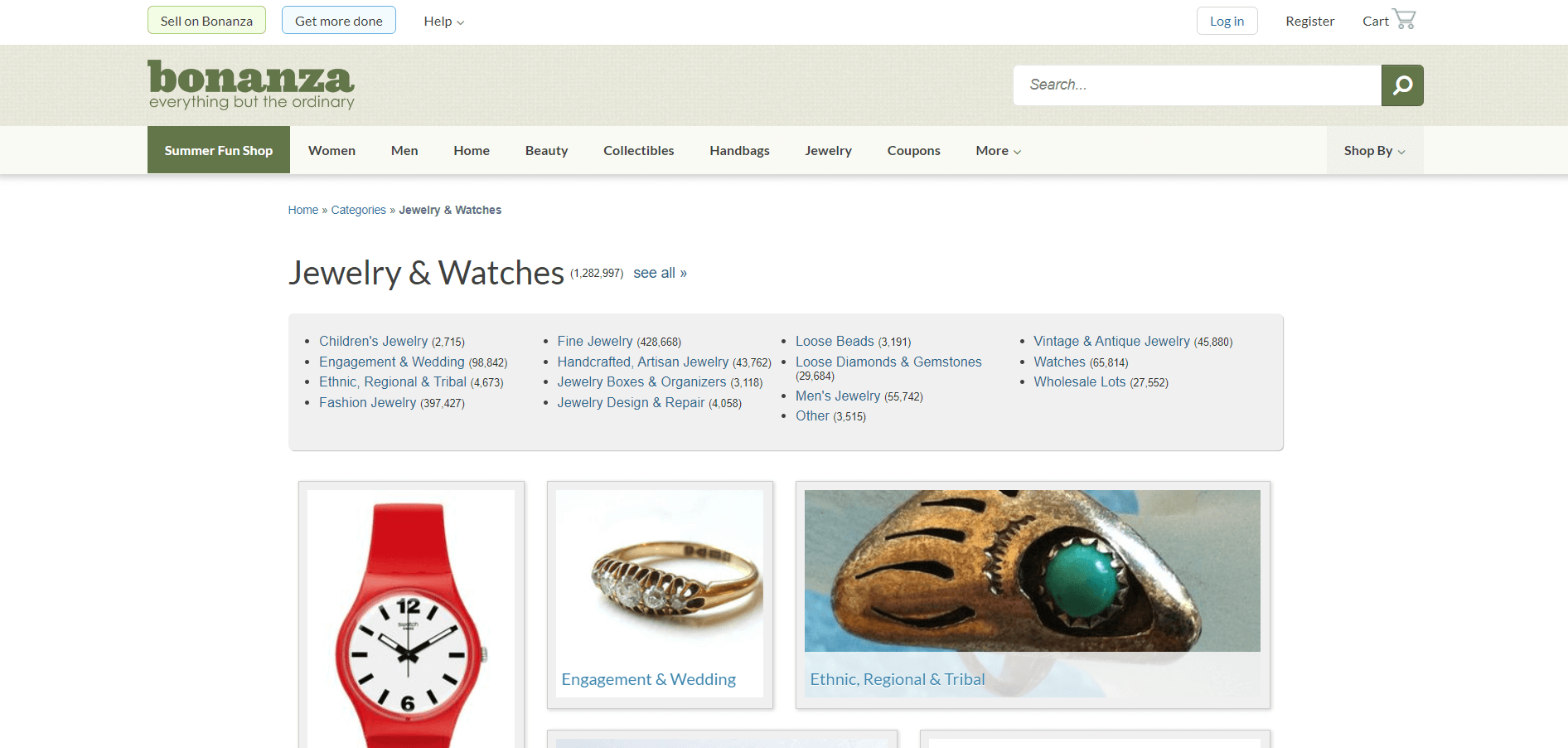Click Engagement & Wedding card caption
This screenshot has width=1568, height=748.
648,679
